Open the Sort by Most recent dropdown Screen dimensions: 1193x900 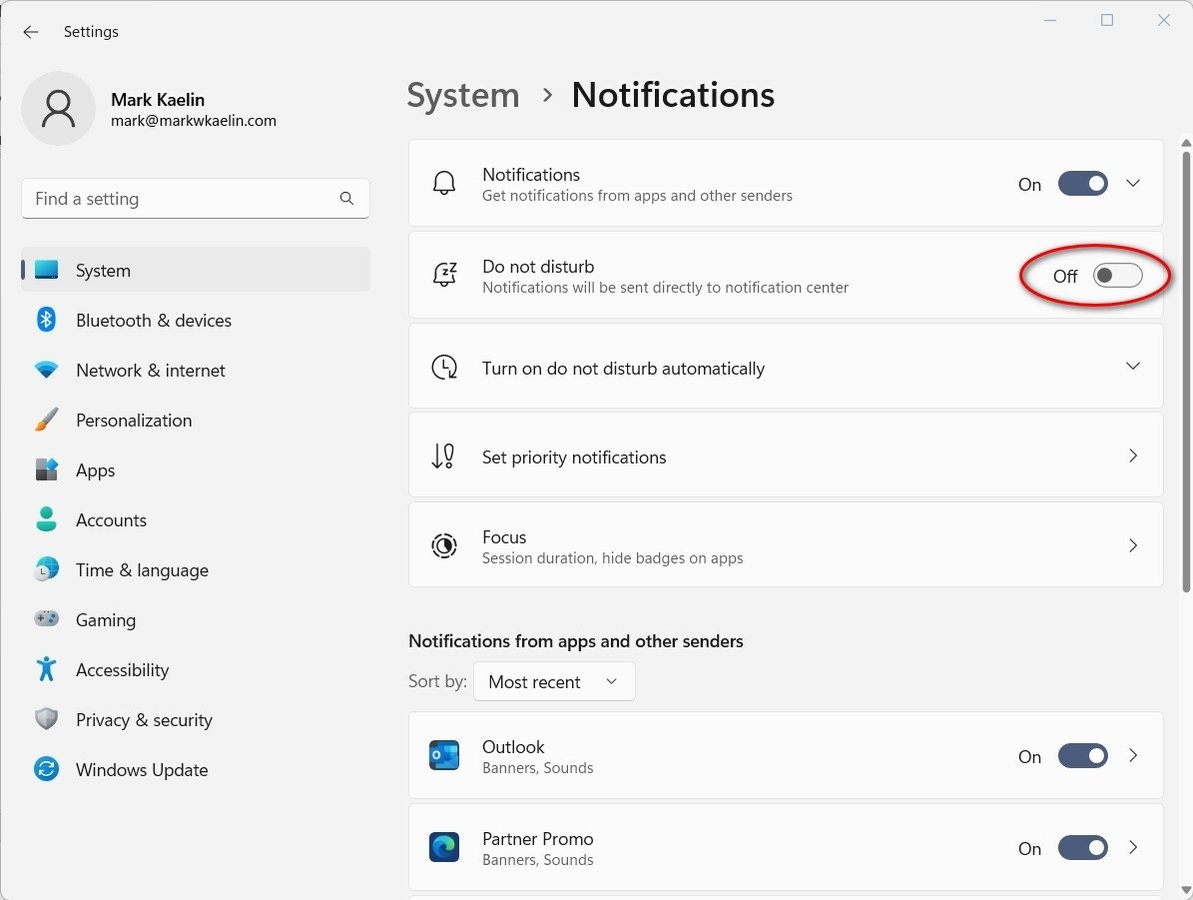(554, 681)
